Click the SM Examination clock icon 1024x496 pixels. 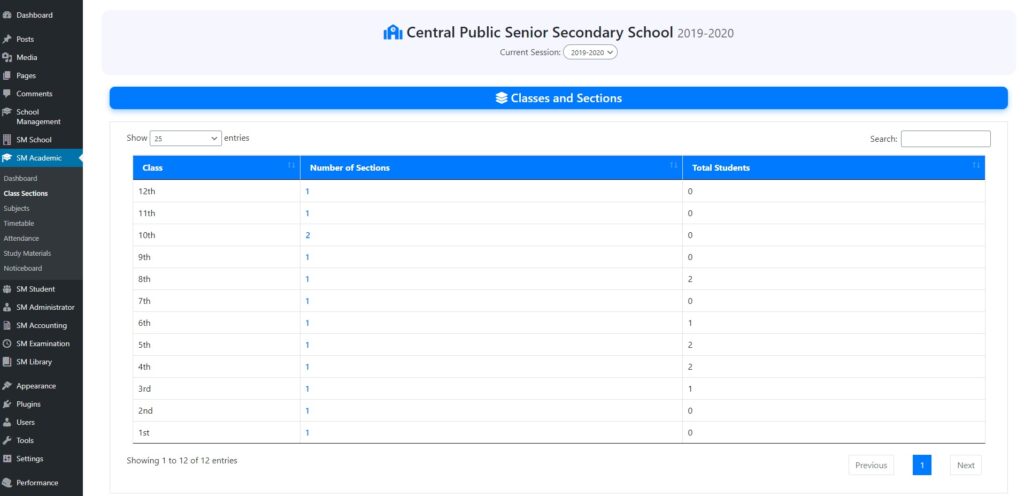click(x=7, y=344)
